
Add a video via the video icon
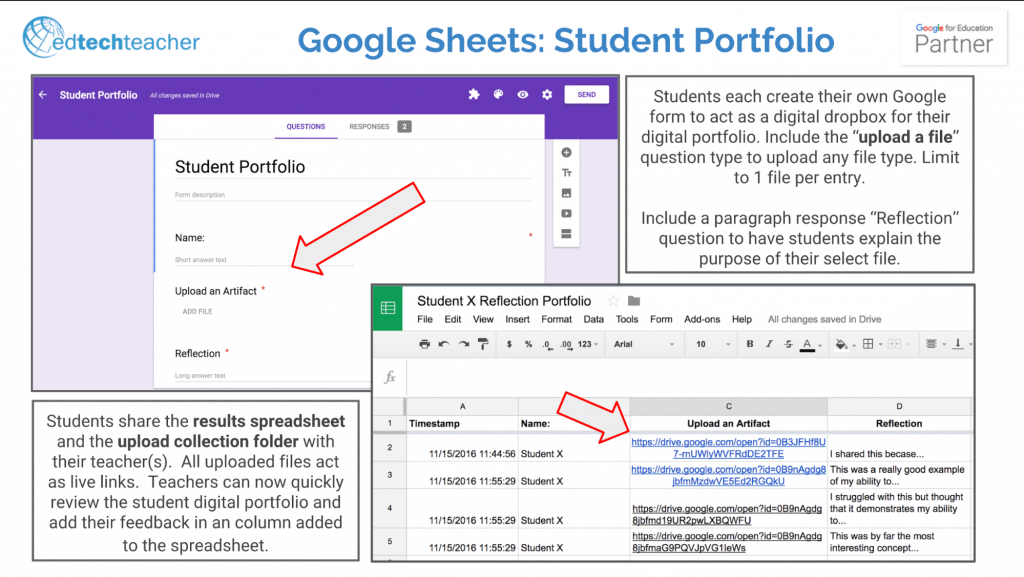coord(566,213)
